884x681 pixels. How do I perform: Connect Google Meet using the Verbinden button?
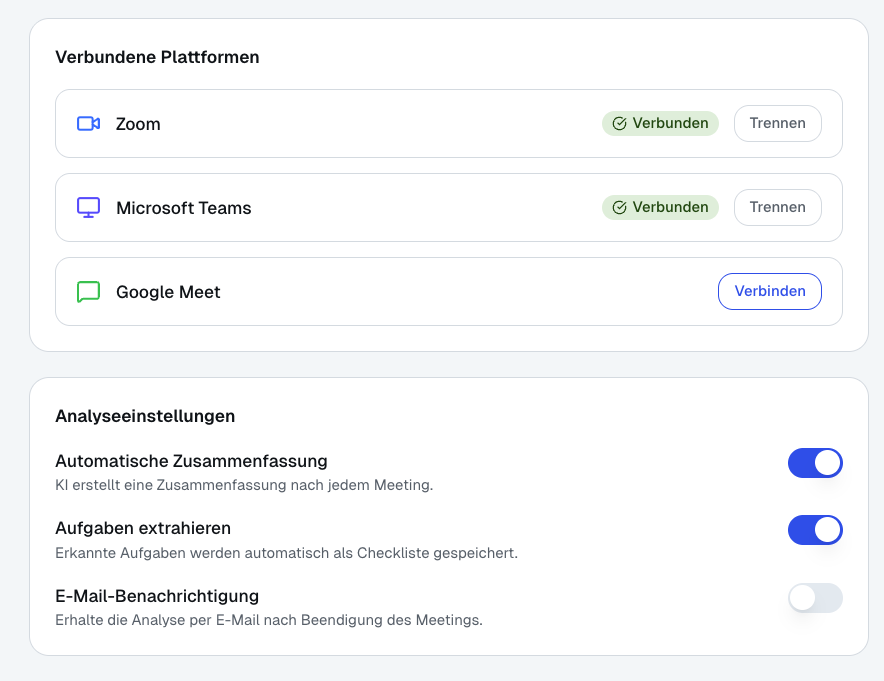pos(769,291)
